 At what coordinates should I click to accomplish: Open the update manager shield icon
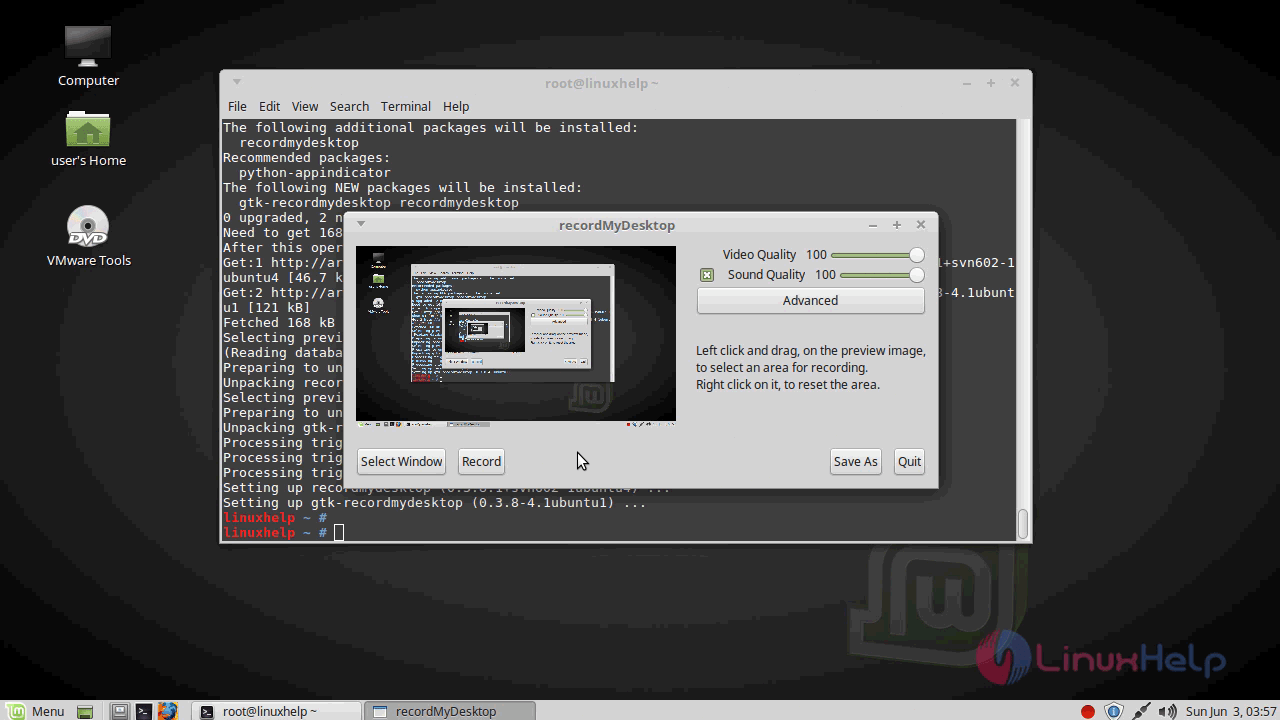pos(1114,712)
